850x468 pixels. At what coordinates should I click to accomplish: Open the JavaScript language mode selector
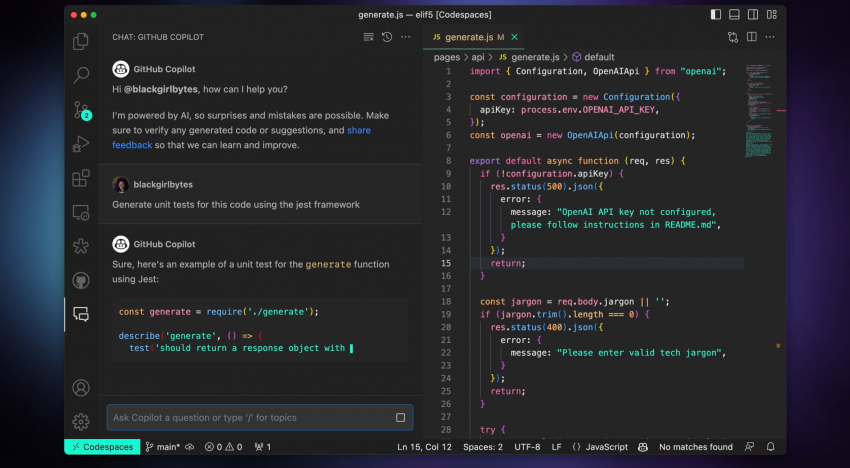[606, 447]
